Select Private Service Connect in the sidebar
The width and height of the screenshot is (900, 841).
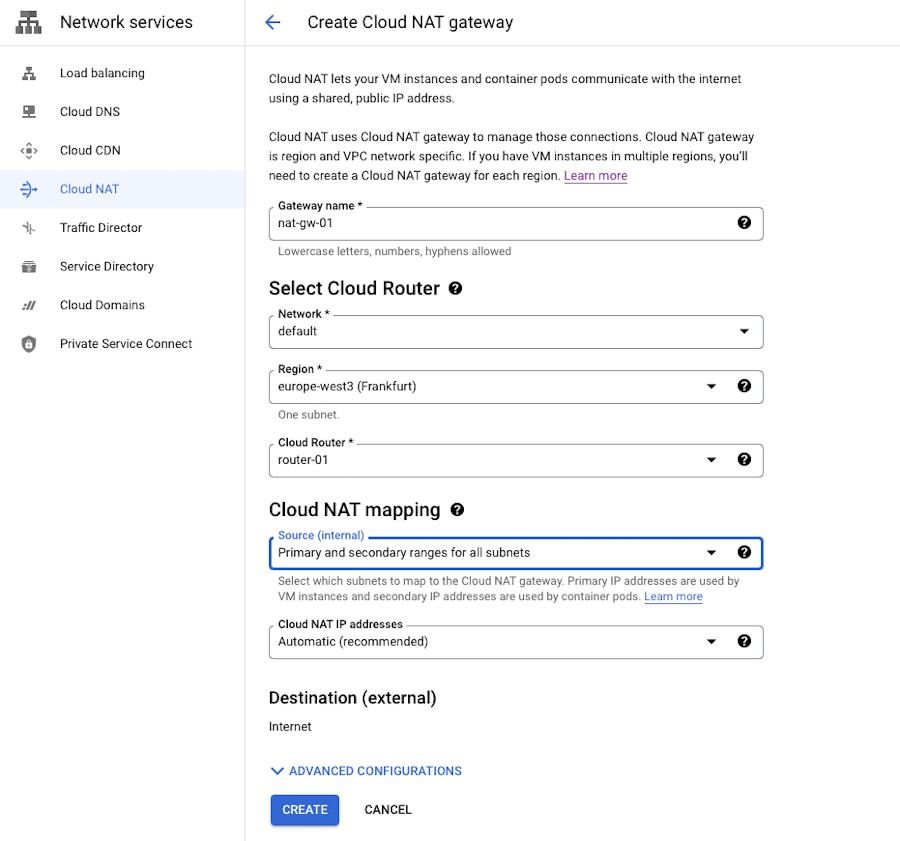coord(122,344)
